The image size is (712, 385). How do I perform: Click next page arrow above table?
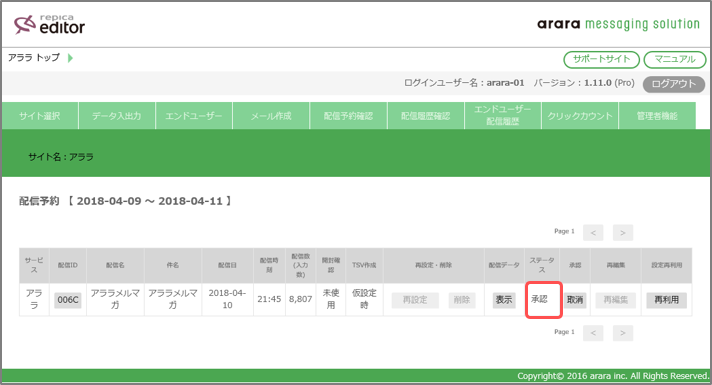pos(623,232)
